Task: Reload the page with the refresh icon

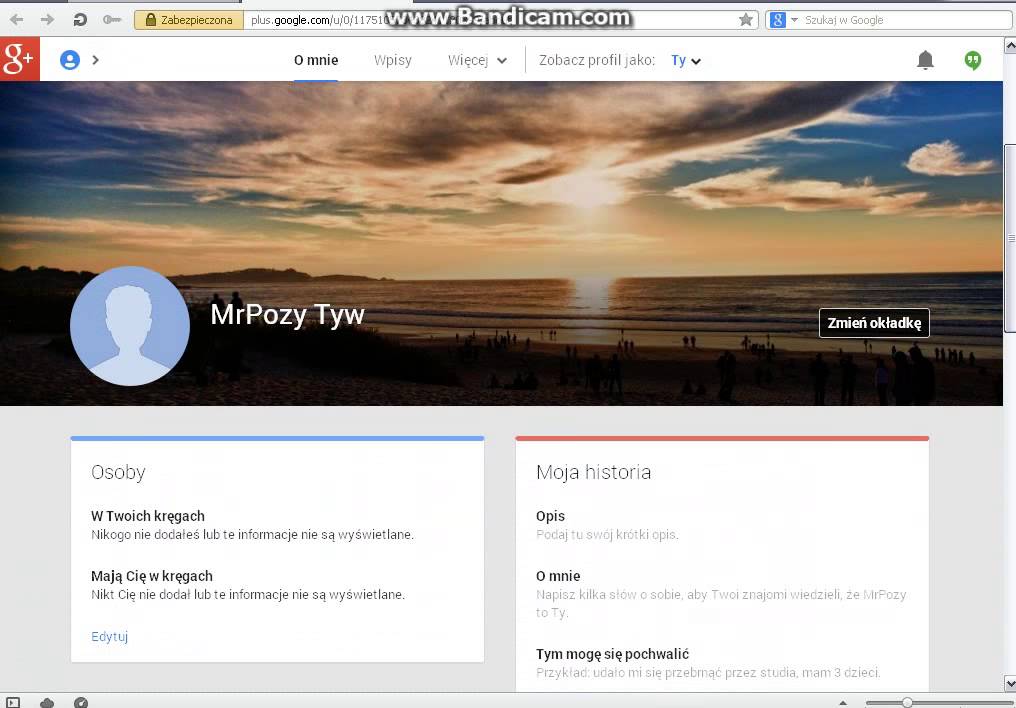Action: tap(80, 19)
